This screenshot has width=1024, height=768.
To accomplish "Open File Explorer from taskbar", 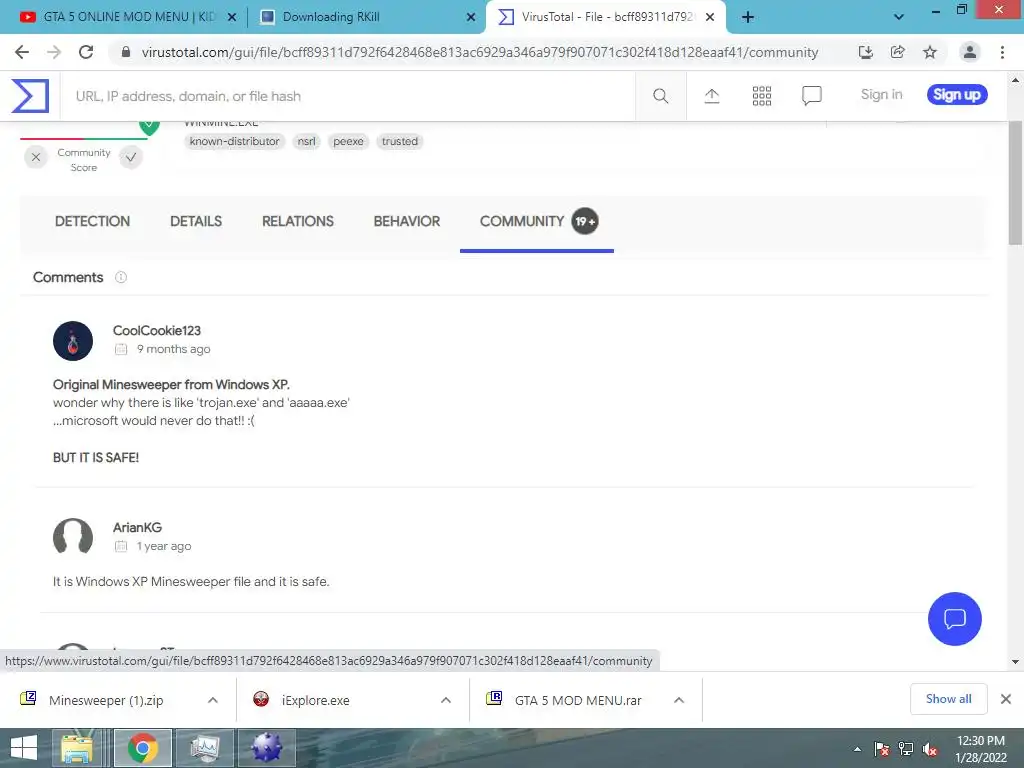I will pos(77,748).
